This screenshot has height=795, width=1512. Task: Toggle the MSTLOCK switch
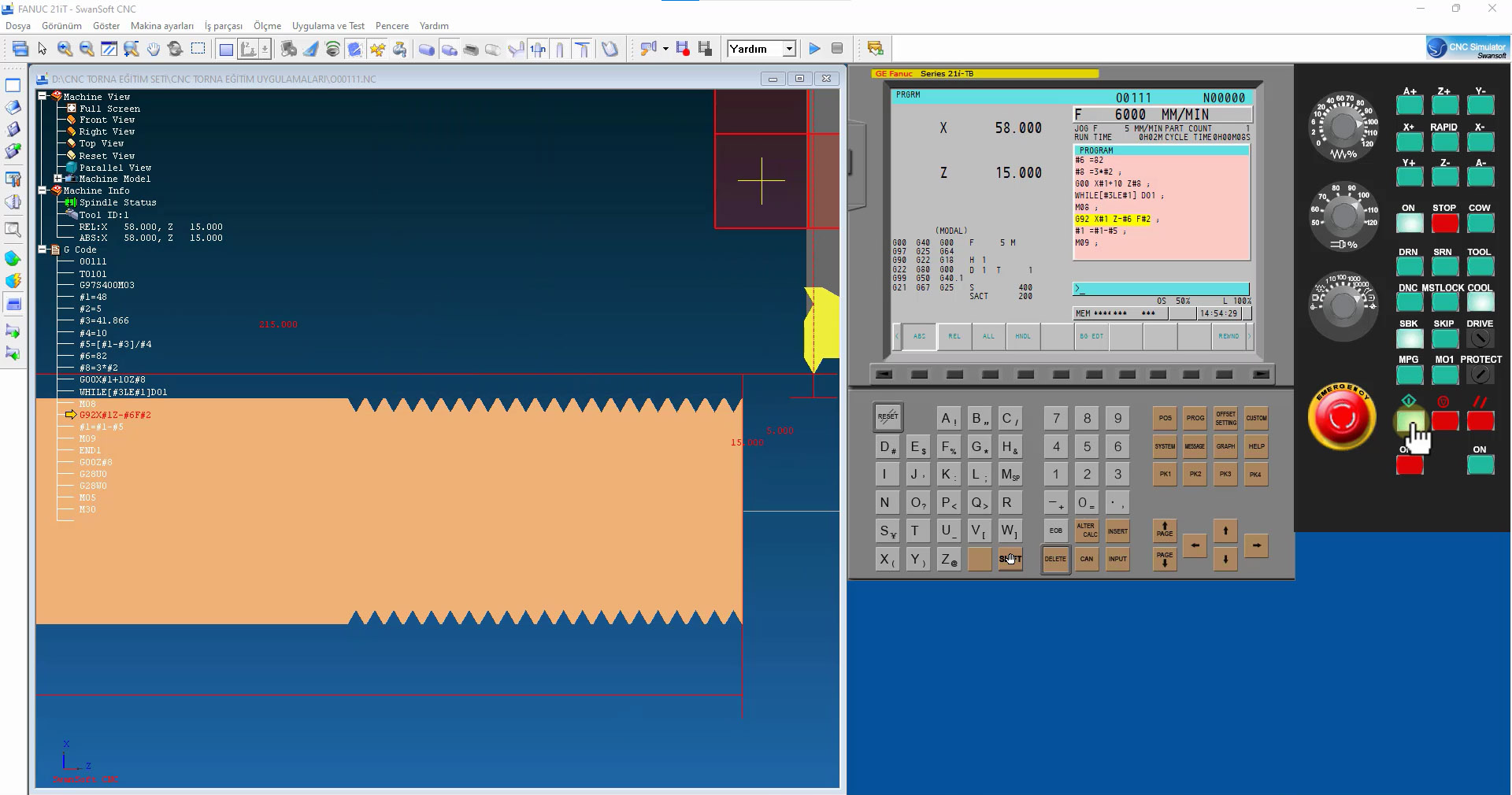tap(1444, 302)
